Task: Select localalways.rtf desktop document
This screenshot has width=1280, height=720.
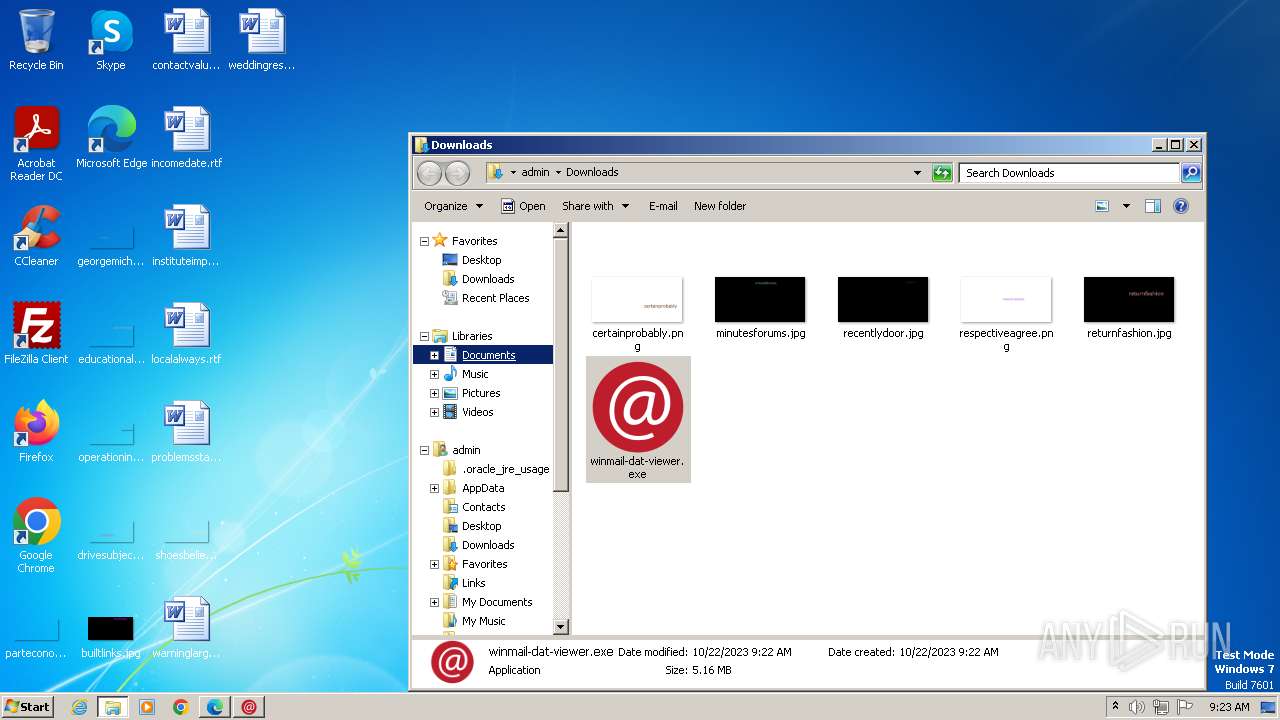Action: point(187,334)
